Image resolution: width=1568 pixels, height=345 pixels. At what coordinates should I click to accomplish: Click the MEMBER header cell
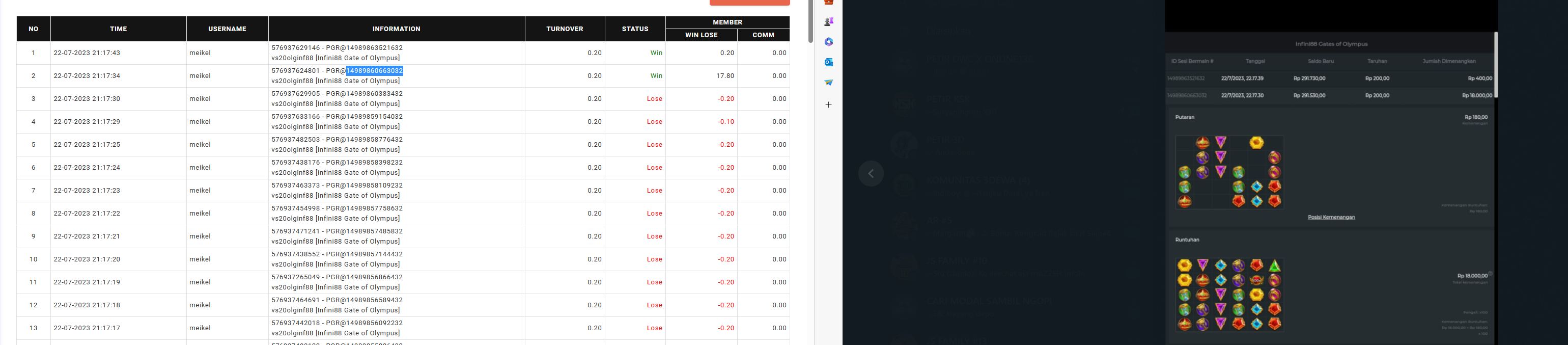(x=727, y=22)
